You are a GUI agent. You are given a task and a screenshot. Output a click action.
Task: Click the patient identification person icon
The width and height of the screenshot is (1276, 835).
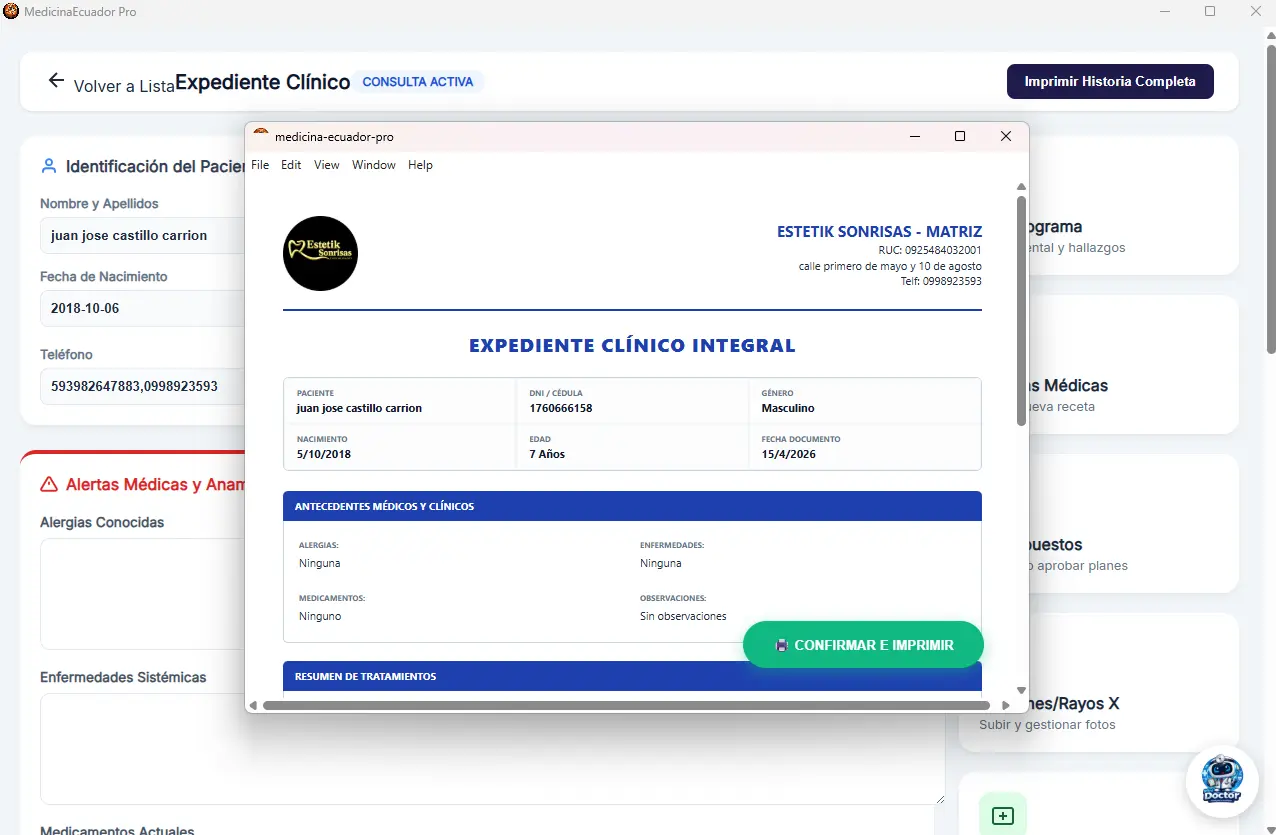click(x=49, y=166)
